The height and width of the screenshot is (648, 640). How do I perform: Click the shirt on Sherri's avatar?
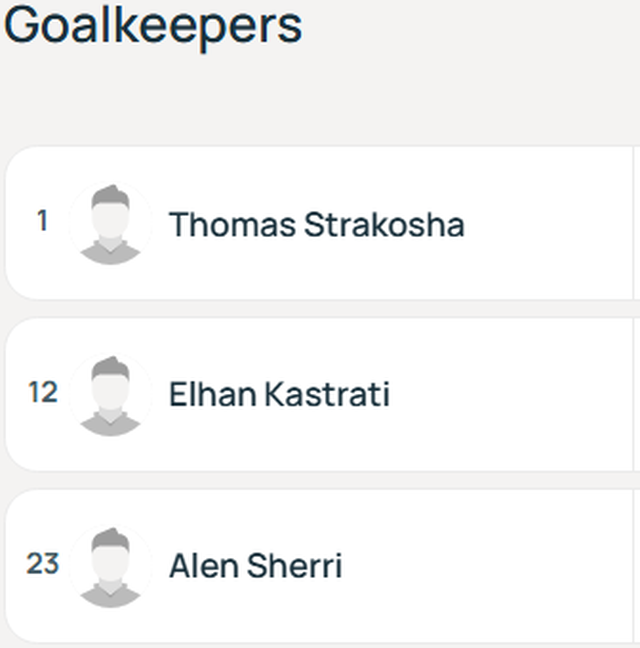tap(110, 594)
